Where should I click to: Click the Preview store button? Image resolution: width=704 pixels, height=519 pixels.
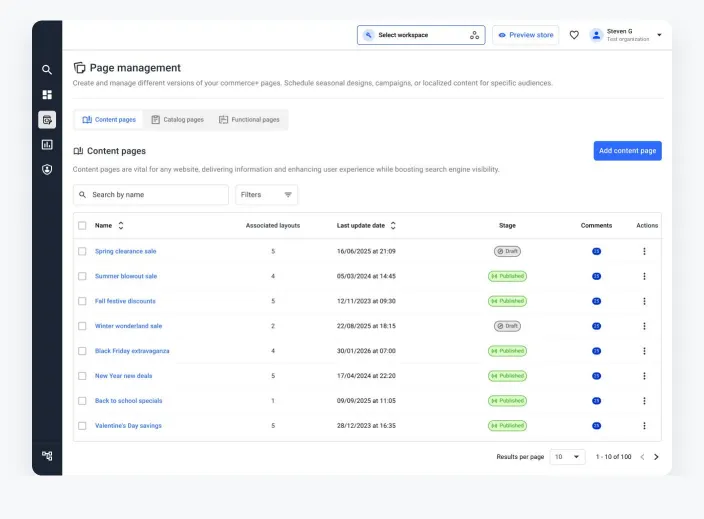point(525,35)
